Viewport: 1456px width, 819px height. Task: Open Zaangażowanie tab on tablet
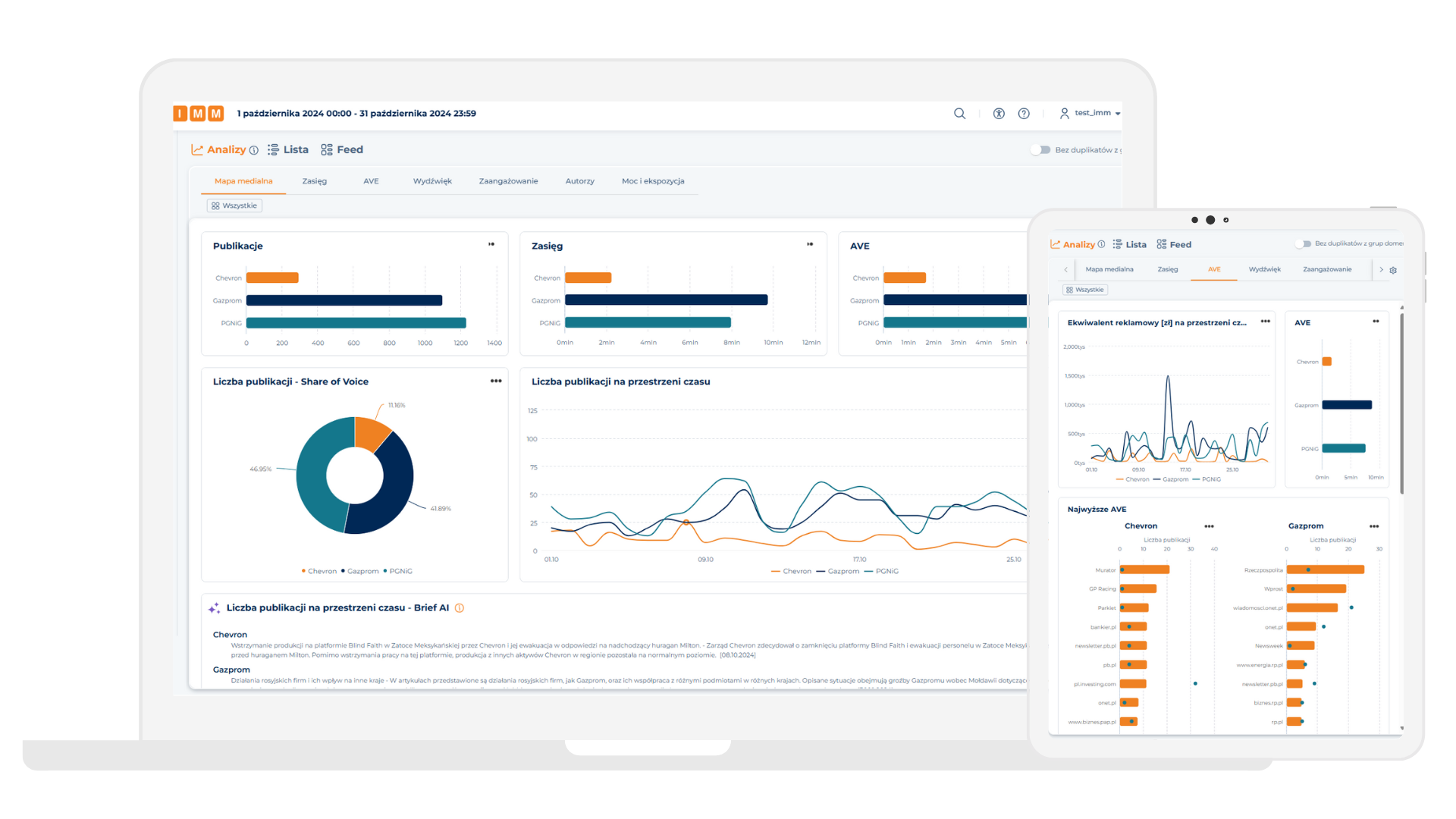(1327, 269)
